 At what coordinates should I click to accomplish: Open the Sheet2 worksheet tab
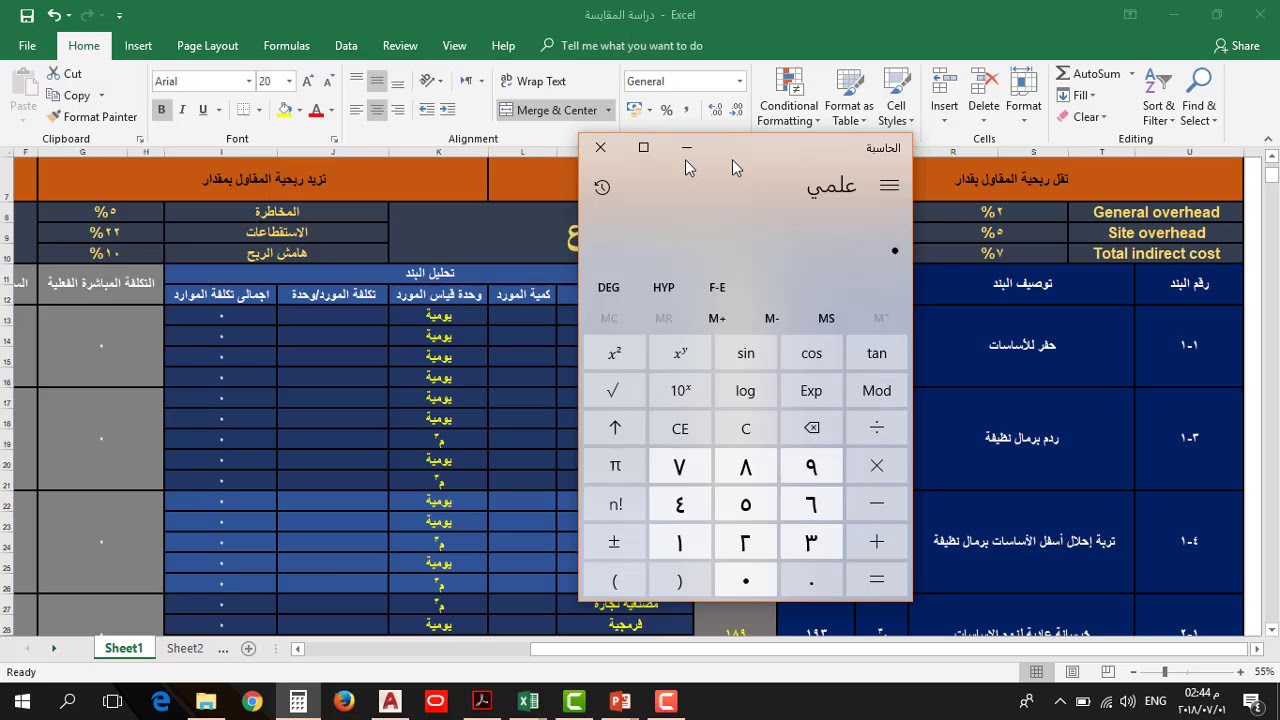pyautogui.click(x=185, y=649)
